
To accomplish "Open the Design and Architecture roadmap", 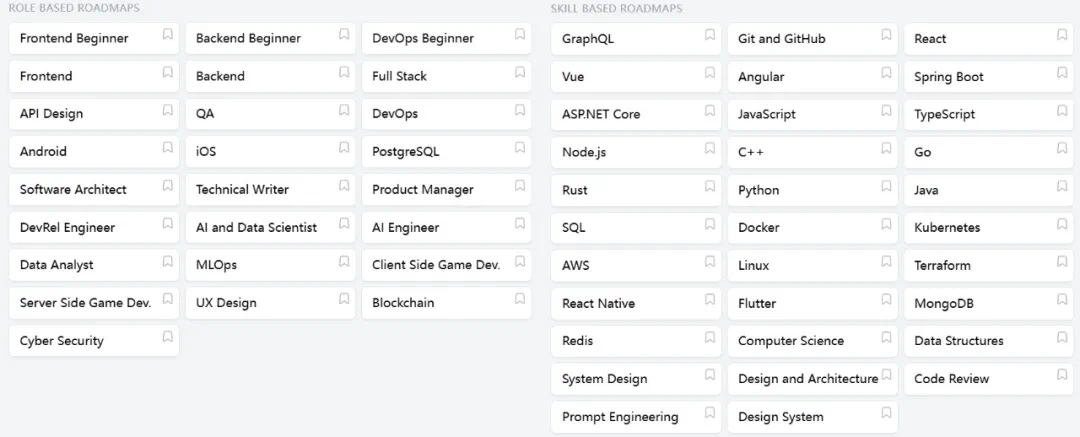I will [807, 379].
